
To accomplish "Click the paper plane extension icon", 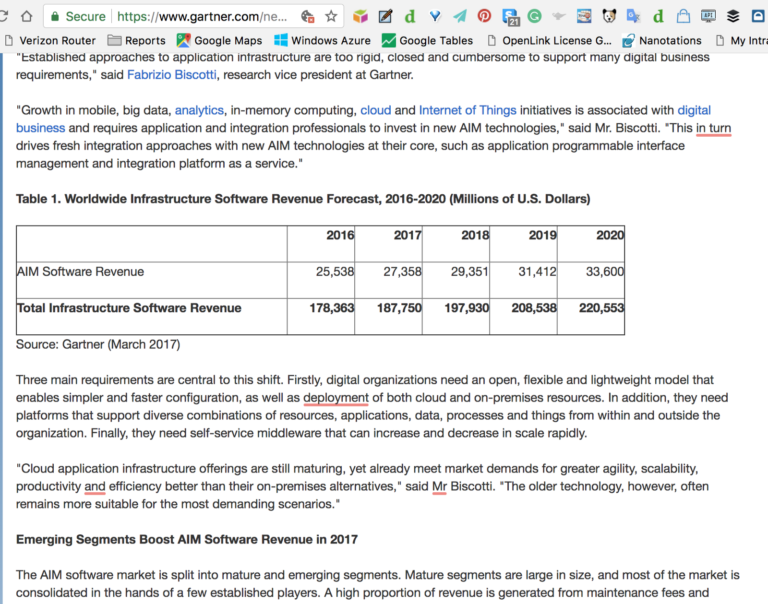I will pos(459,16).
